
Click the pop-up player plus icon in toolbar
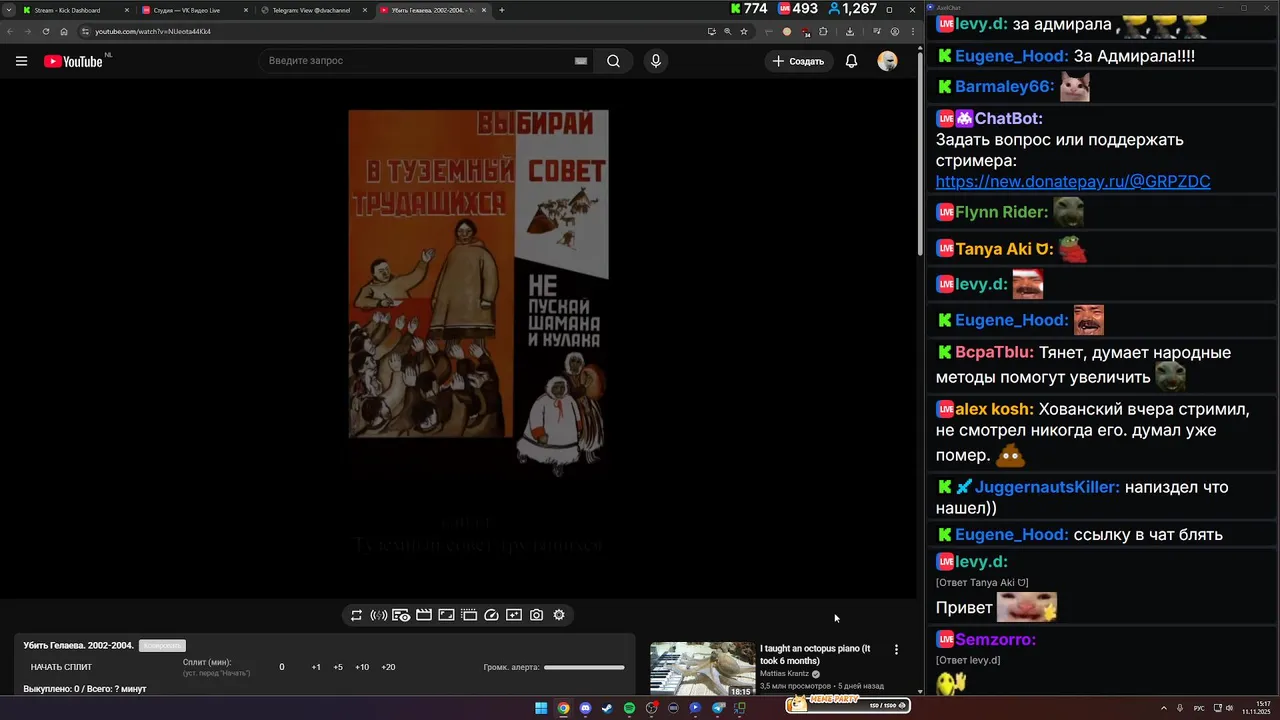514,615
